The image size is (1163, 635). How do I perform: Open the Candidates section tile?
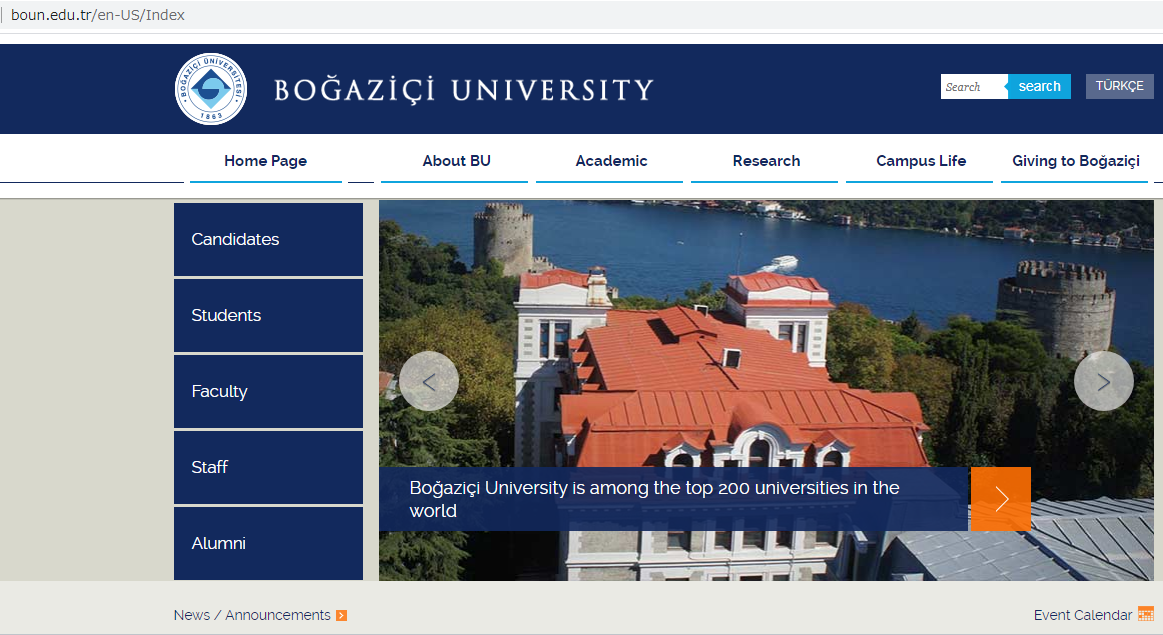click(x=268, y=240)
